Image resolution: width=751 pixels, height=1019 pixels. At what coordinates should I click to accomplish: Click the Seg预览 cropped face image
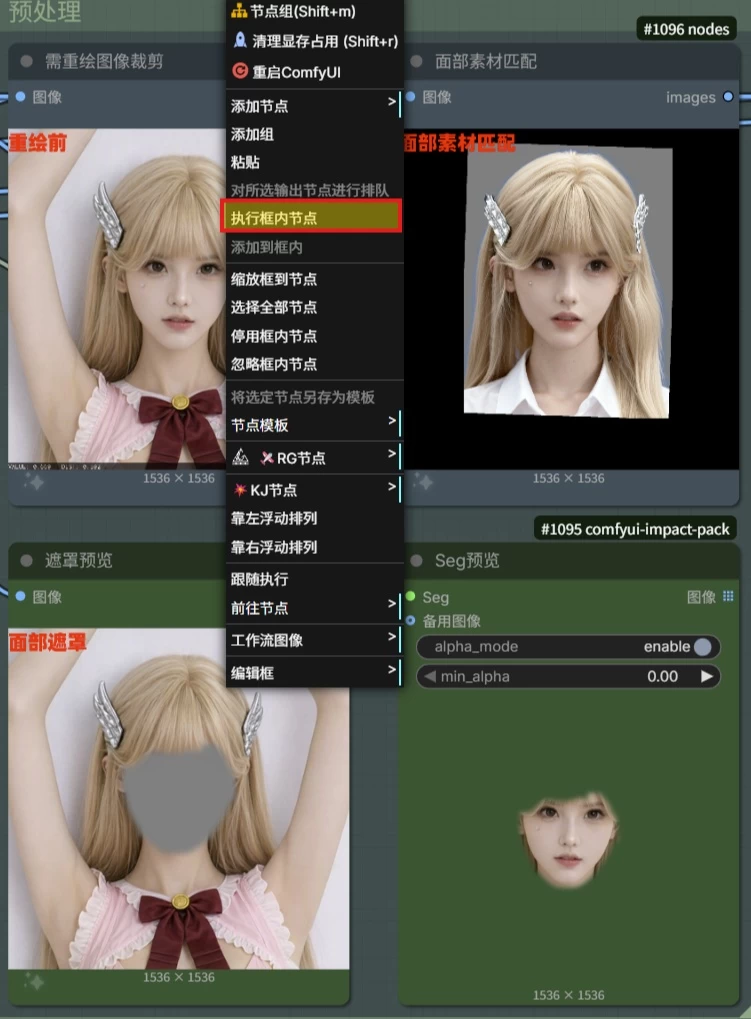[568, 838]
